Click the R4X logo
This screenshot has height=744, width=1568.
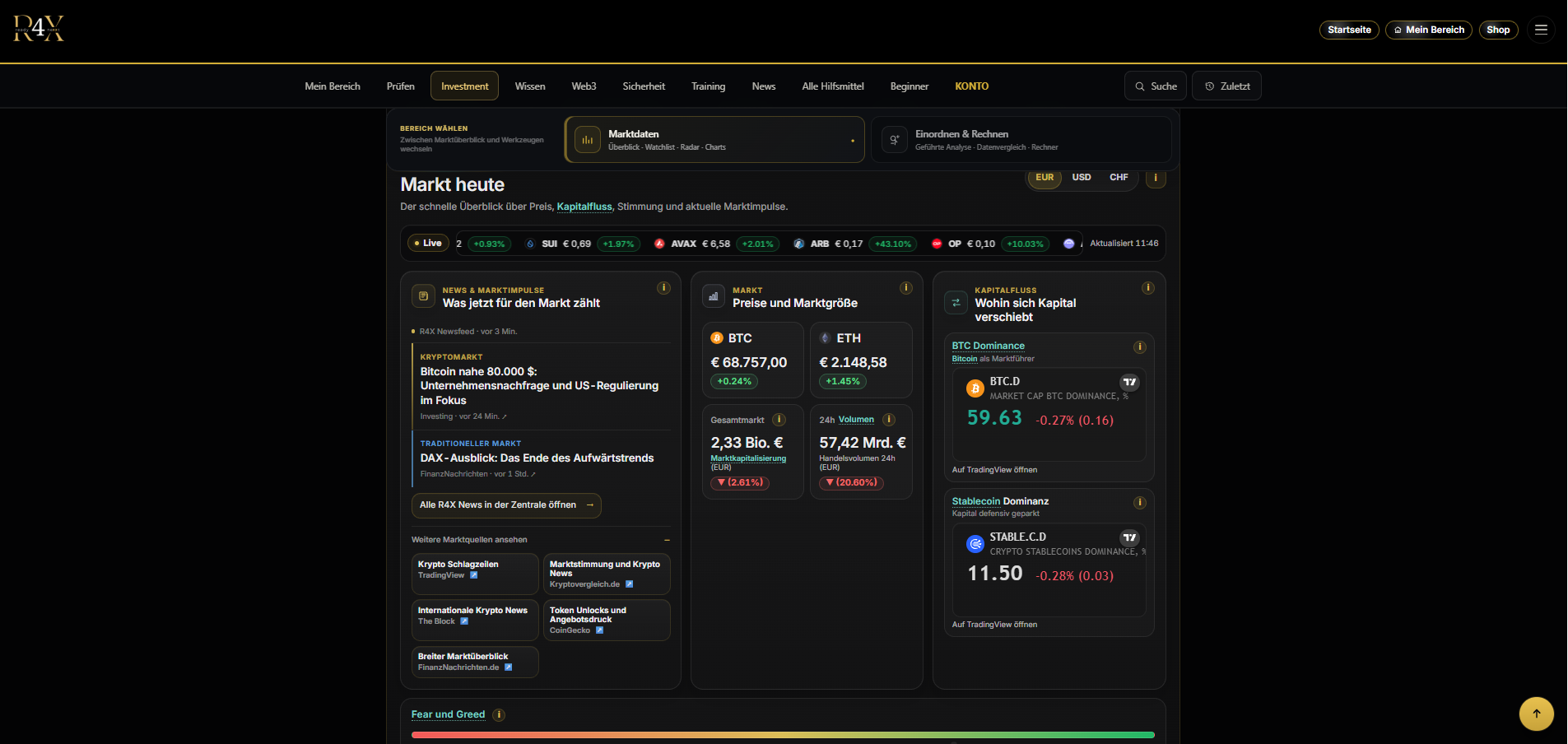coord(38,28)
